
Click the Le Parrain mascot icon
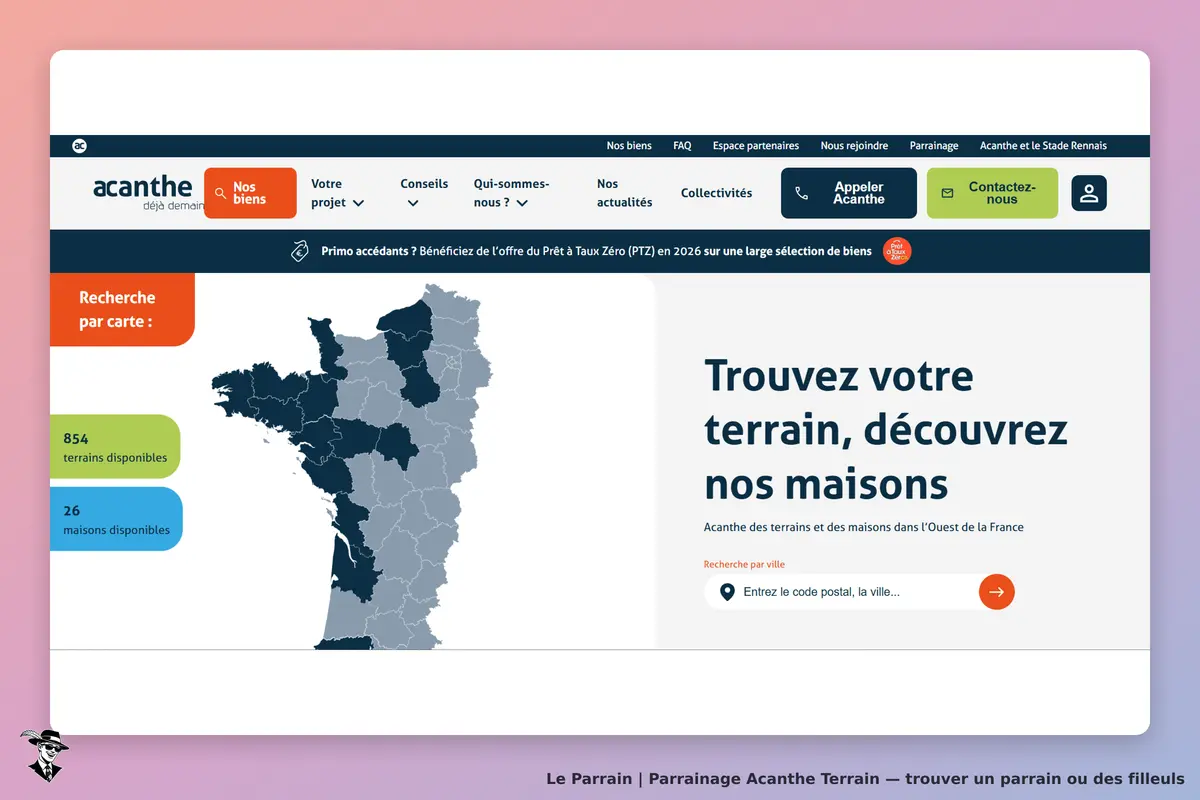(x=45, y=755)
